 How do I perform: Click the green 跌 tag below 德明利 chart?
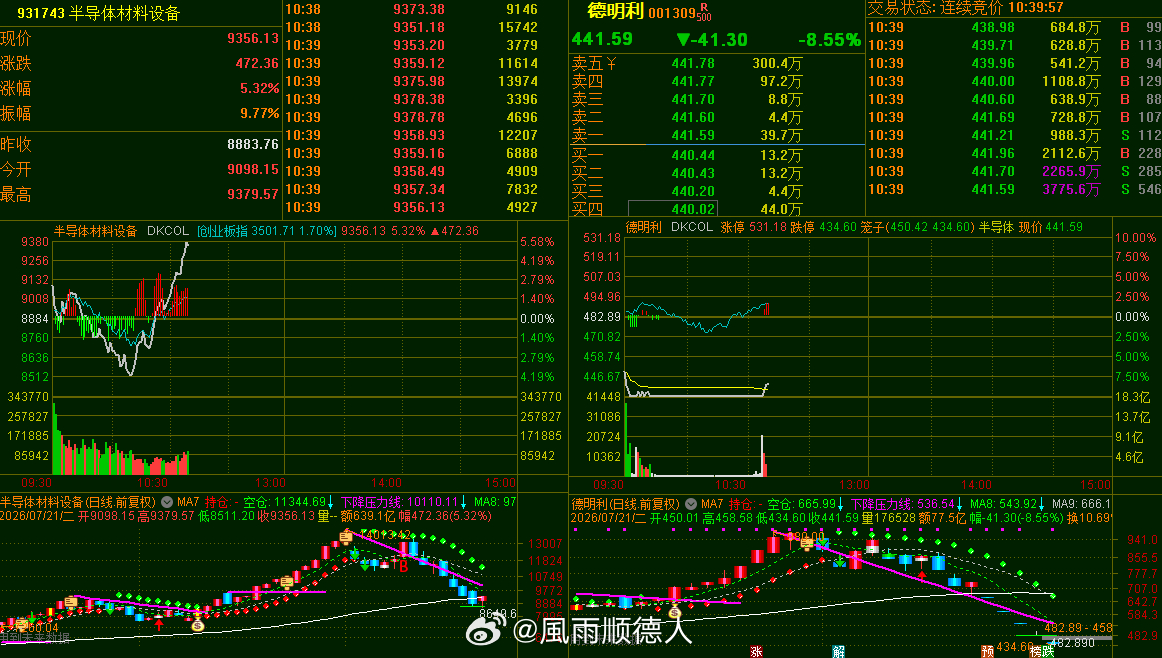pyautogui.click(x=1047, y=651)
